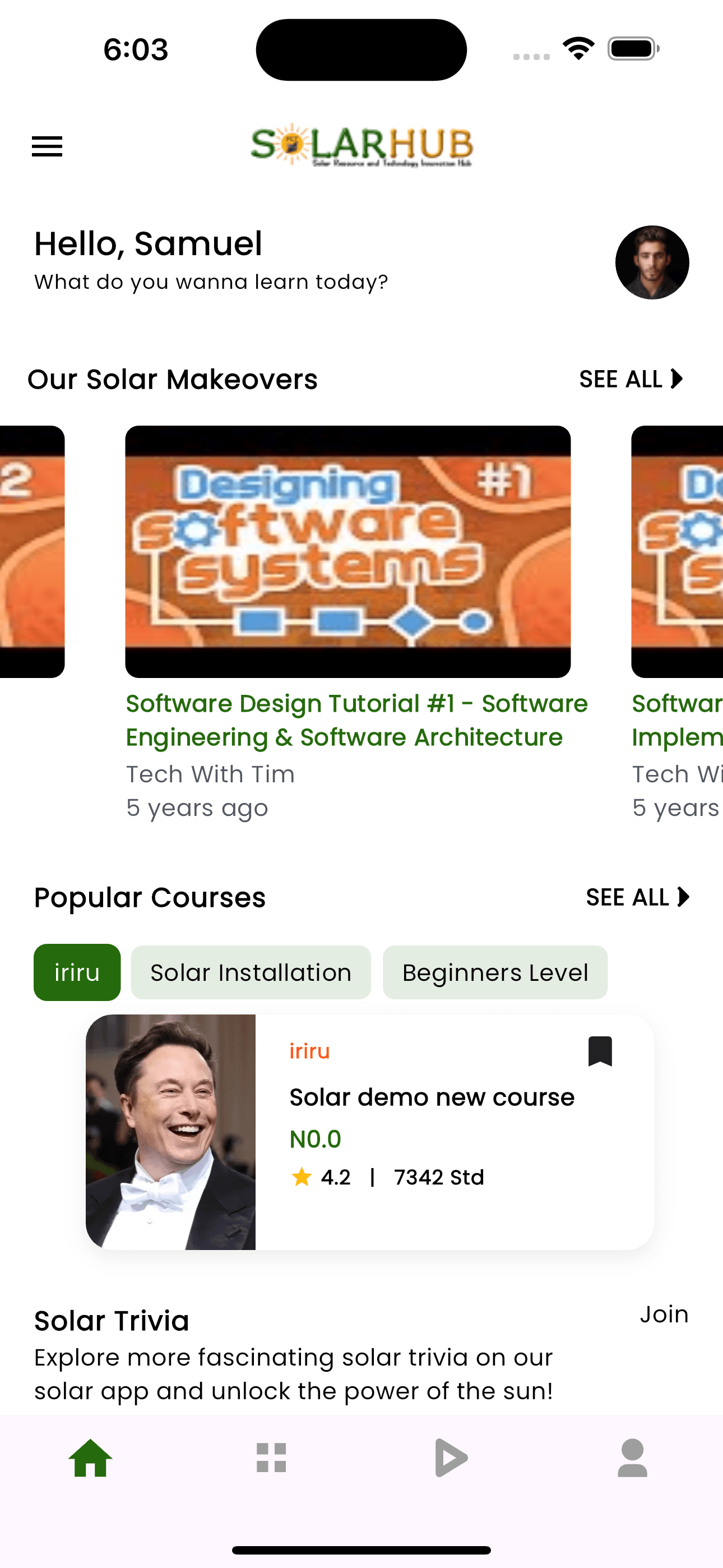
Task: Open Software Design Tutorial #1 title link
Action: [x=356, y=720]
